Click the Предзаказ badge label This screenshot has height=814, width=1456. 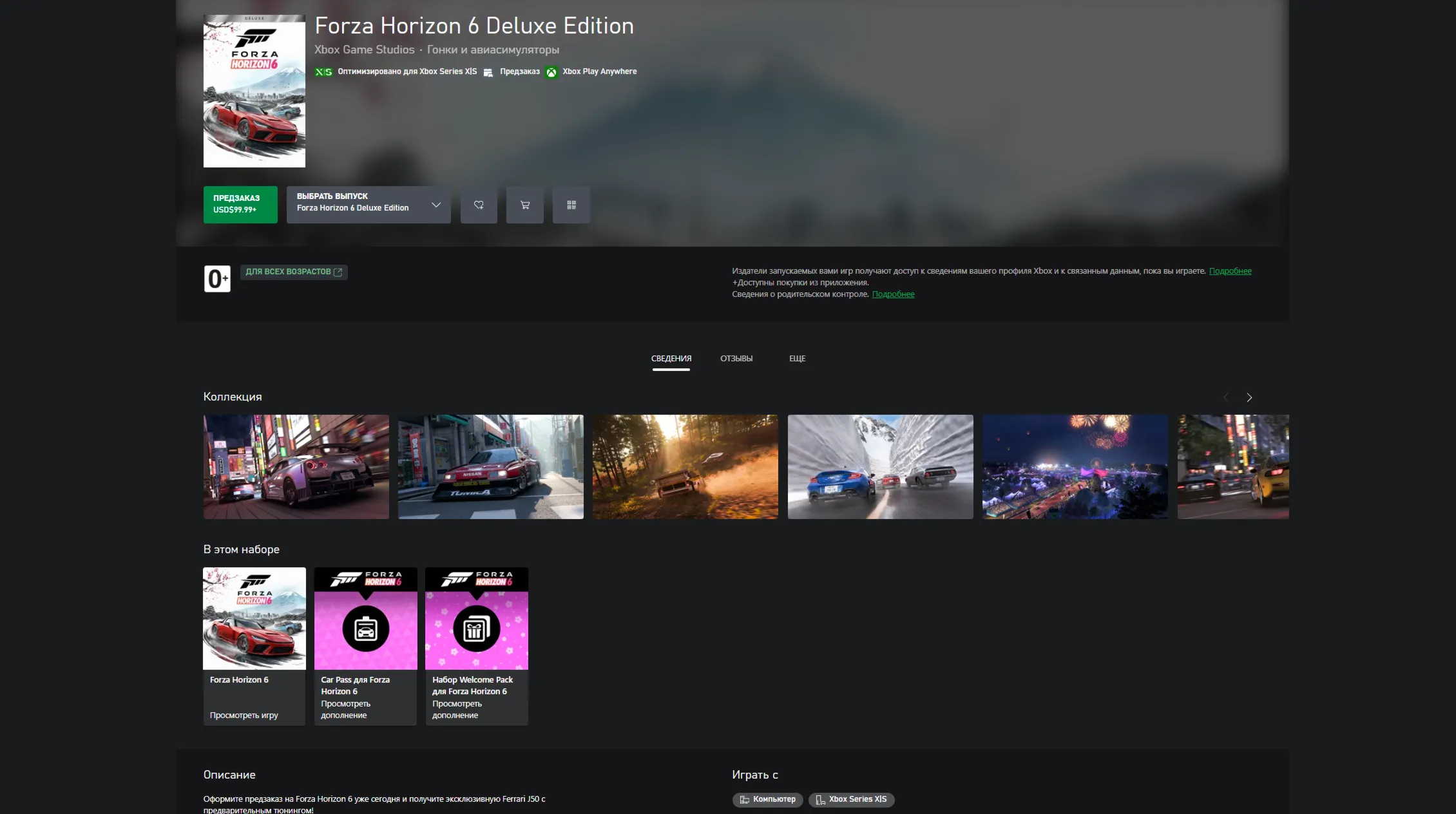pos(520,71)
